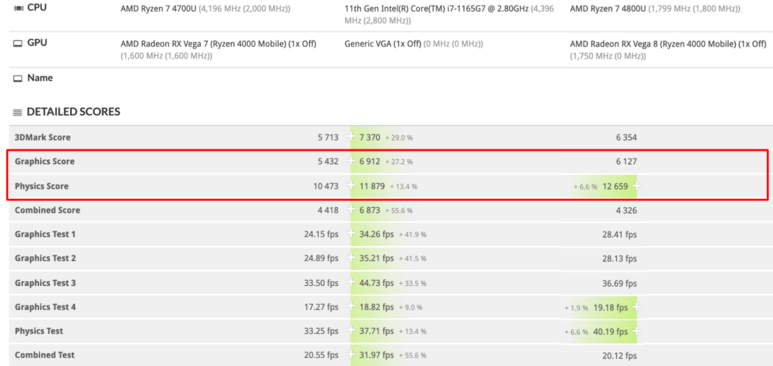Click the Detailed Scores list icon
Screen dimensions: 773x366
click(17, 112)
